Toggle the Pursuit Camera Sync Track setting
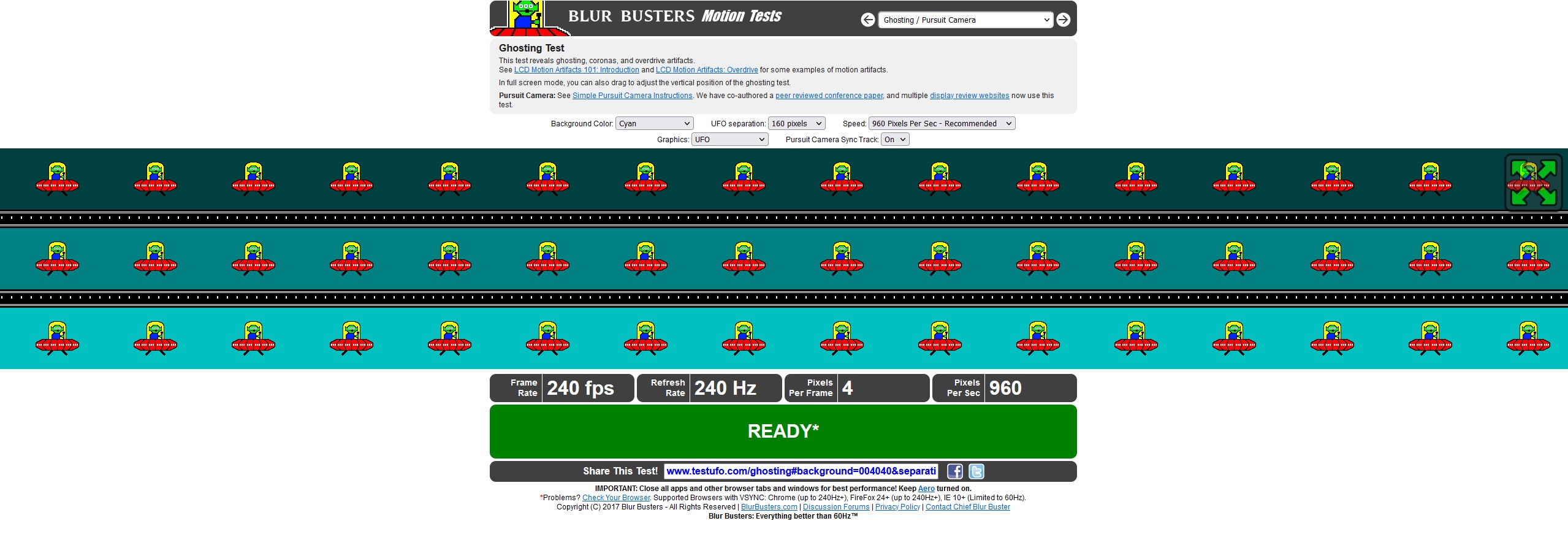The width and height of the screenshot is (1568, 556). click(x=894, y=140)
